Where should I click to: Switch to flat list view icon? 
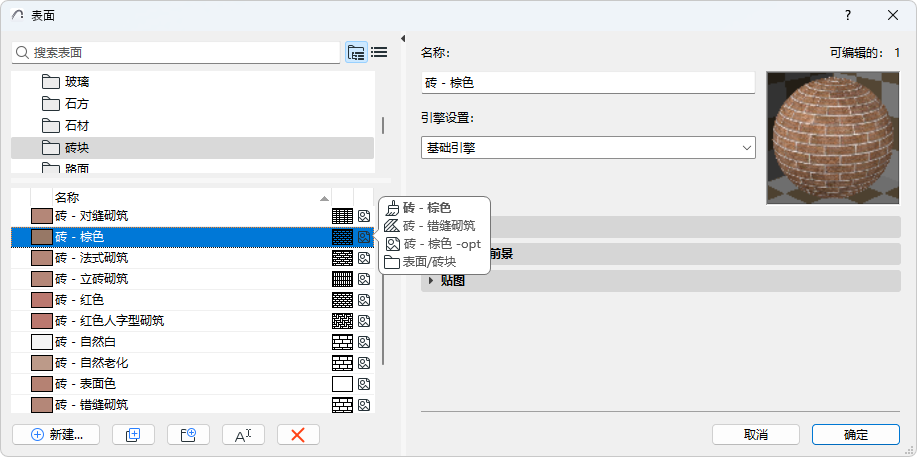[x=379, y=52]
